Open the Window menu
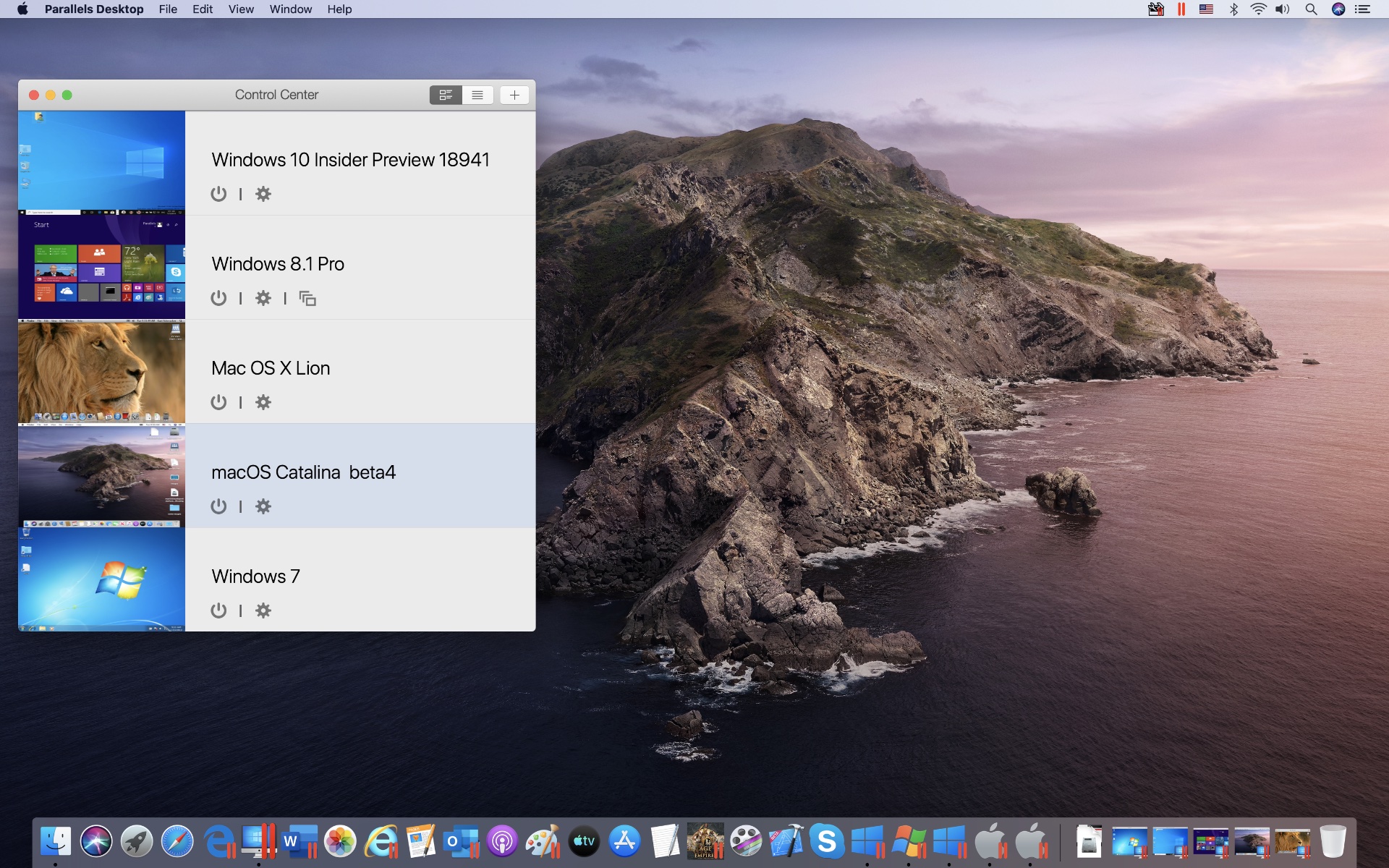This screenshot has height=868, width=1389. (x=290, y=9)
